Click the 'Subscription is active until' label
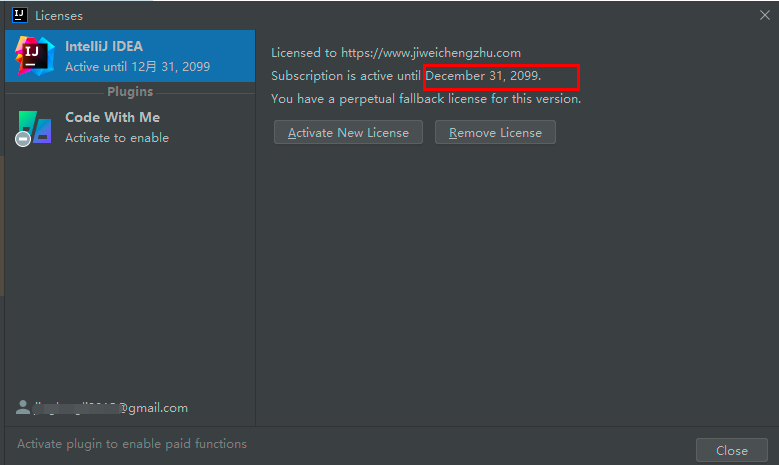 click(x=347, y=76)
